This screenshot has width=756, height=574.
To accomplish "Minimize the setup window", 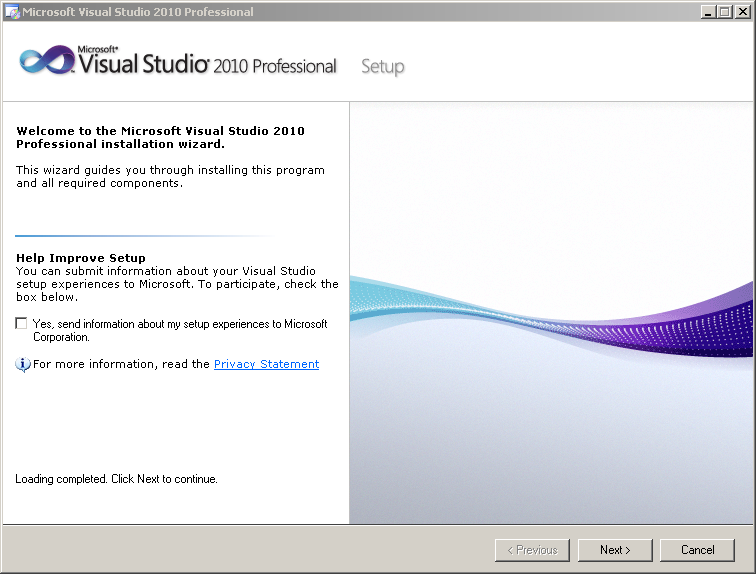I will click(x=708, y=12).
